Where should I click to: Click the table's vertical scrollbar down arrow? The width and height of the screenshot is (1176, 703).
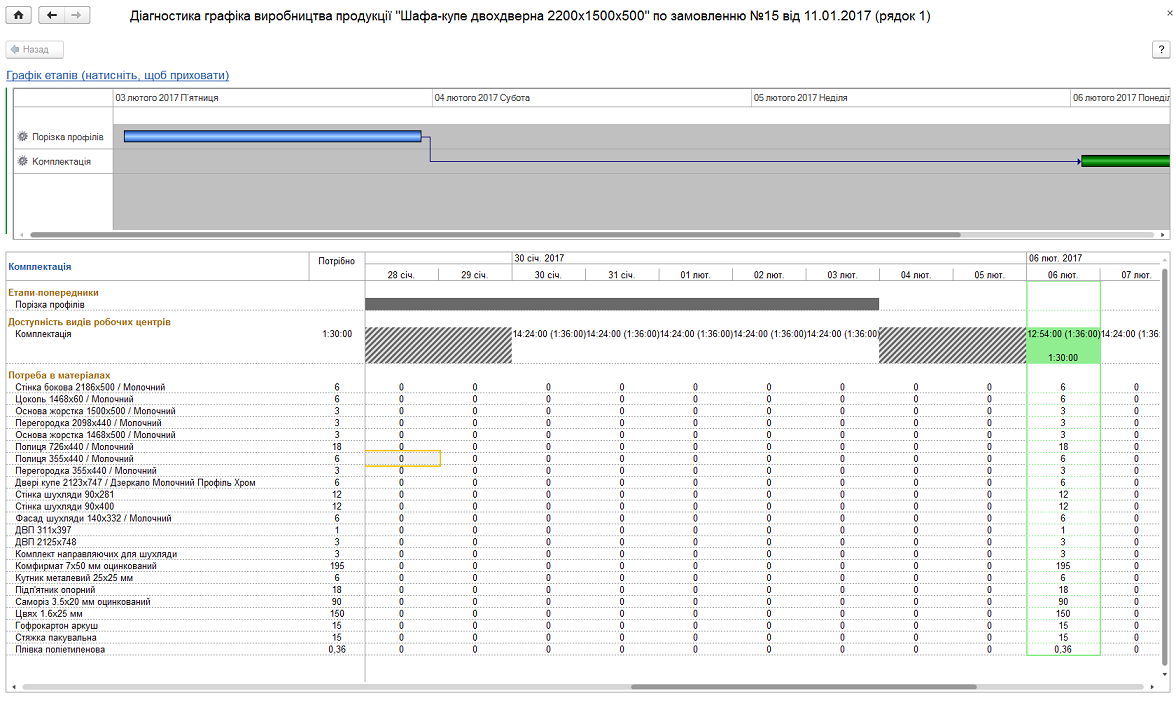point(1163,675)
